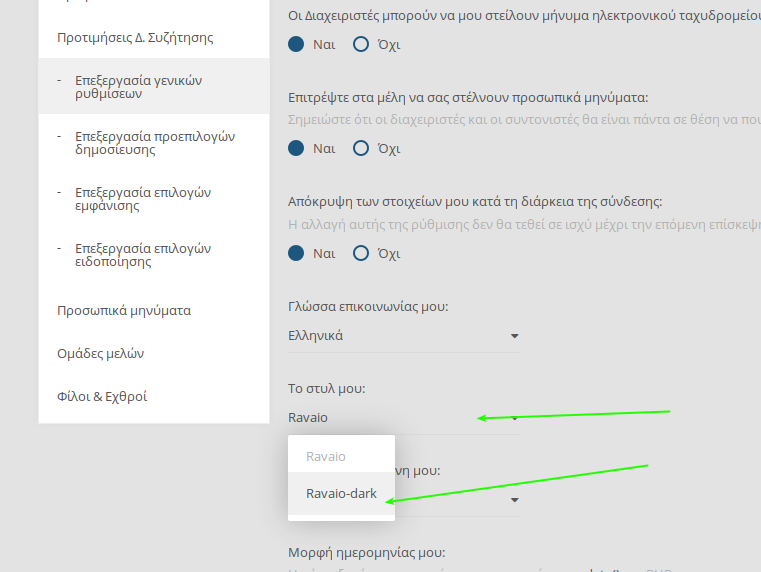
Task: Open Επεξεργασία επιλογών εμφάνισης settings
Action: [x=143, y=199]
